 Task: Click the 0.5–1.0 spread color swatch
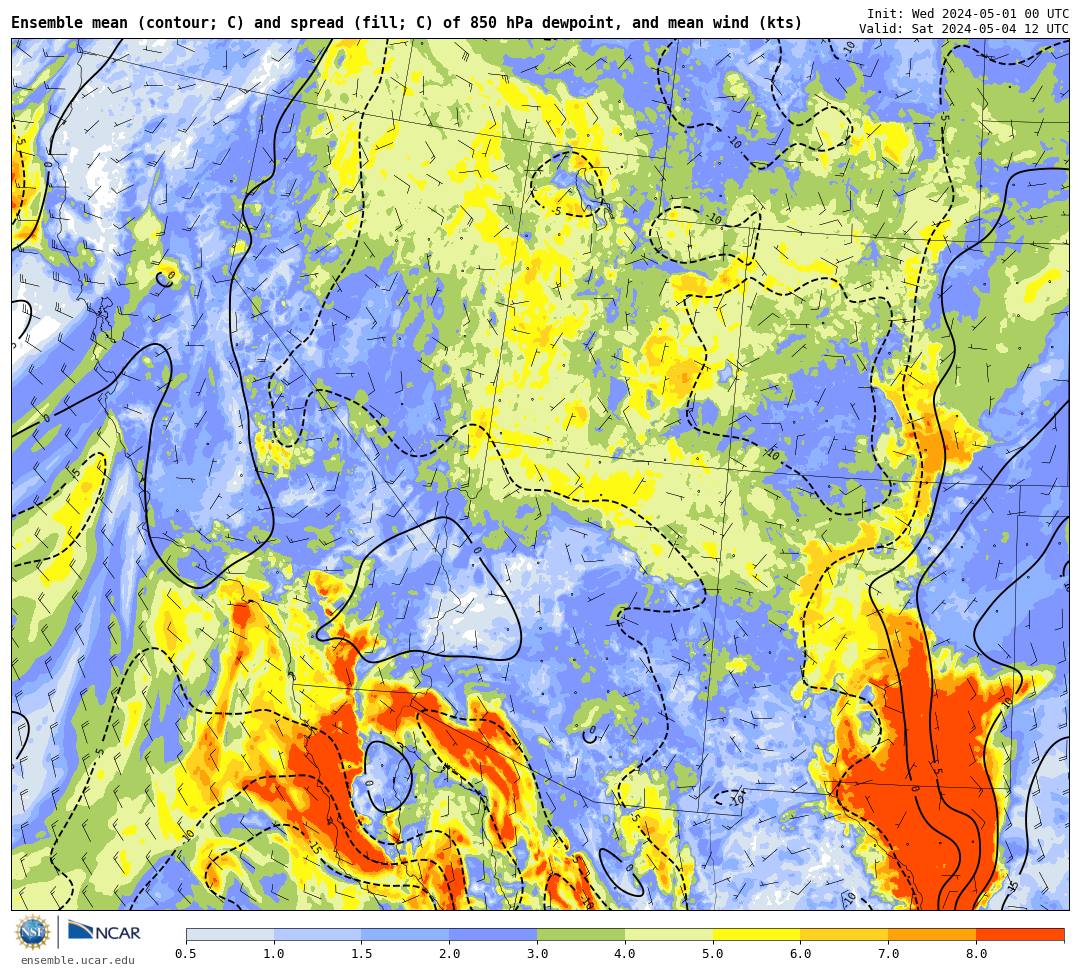(x=230, y=934)
